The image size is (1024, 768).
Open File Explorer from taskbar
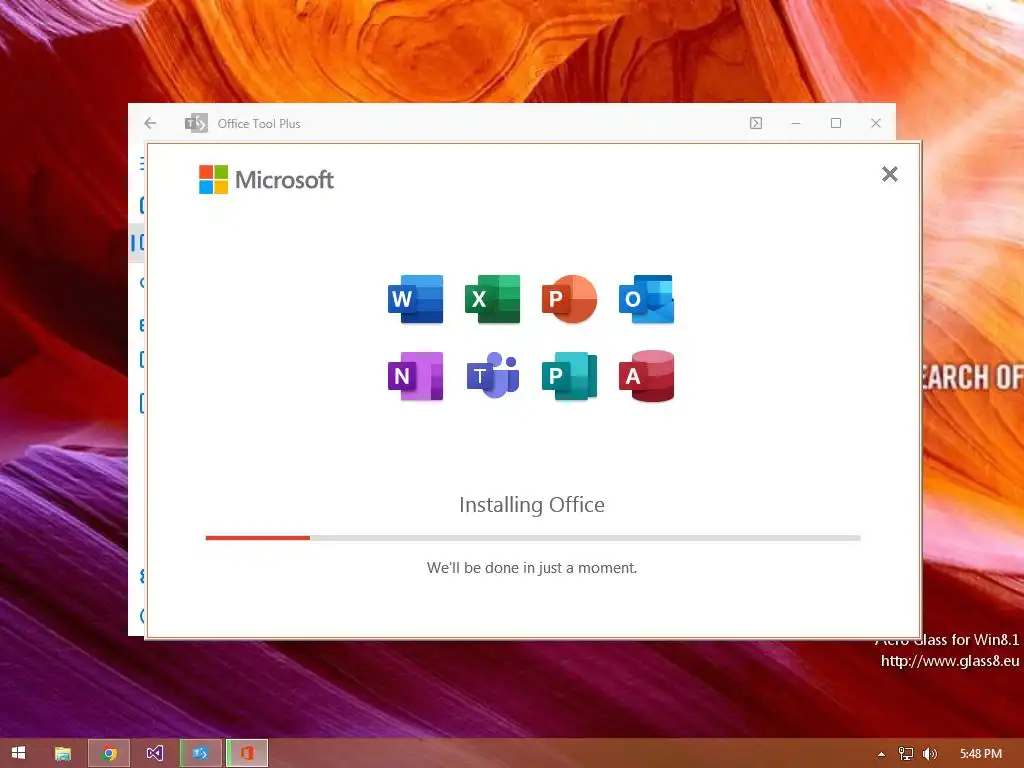point(63,753)
